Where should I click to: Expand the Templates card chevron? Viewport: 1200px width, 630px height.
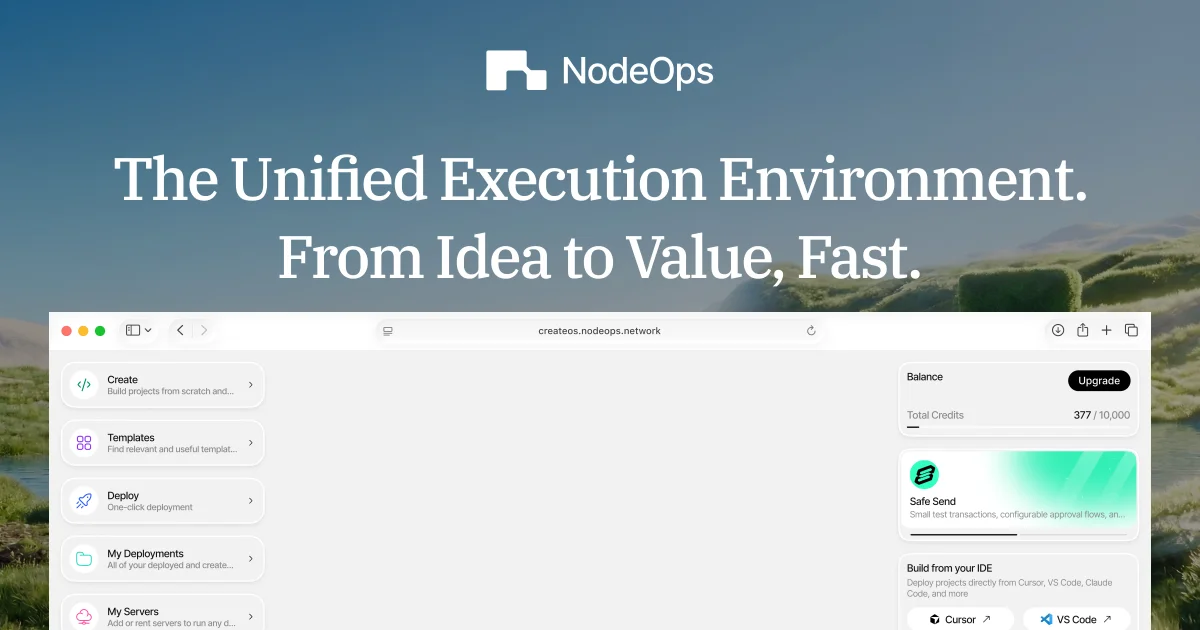point(250,443)
